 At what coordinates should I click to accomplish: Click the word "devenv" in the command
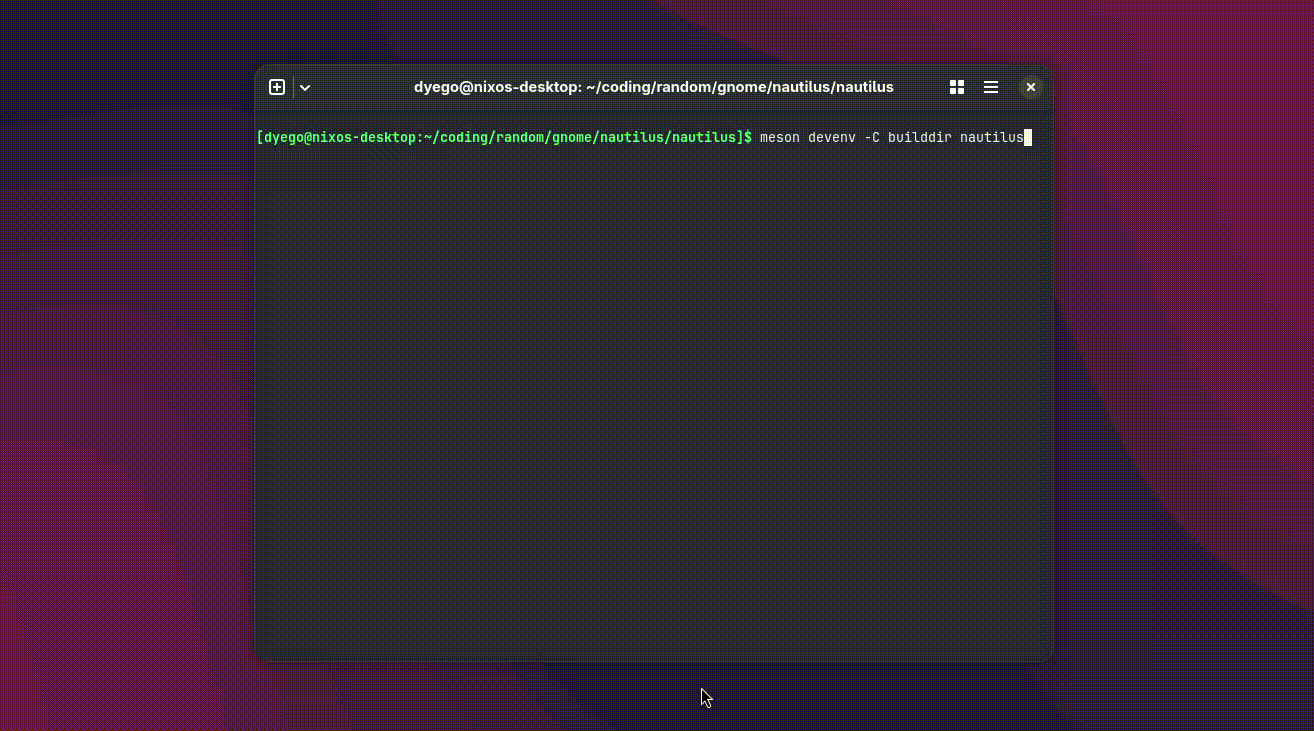[x=831, y=137]
